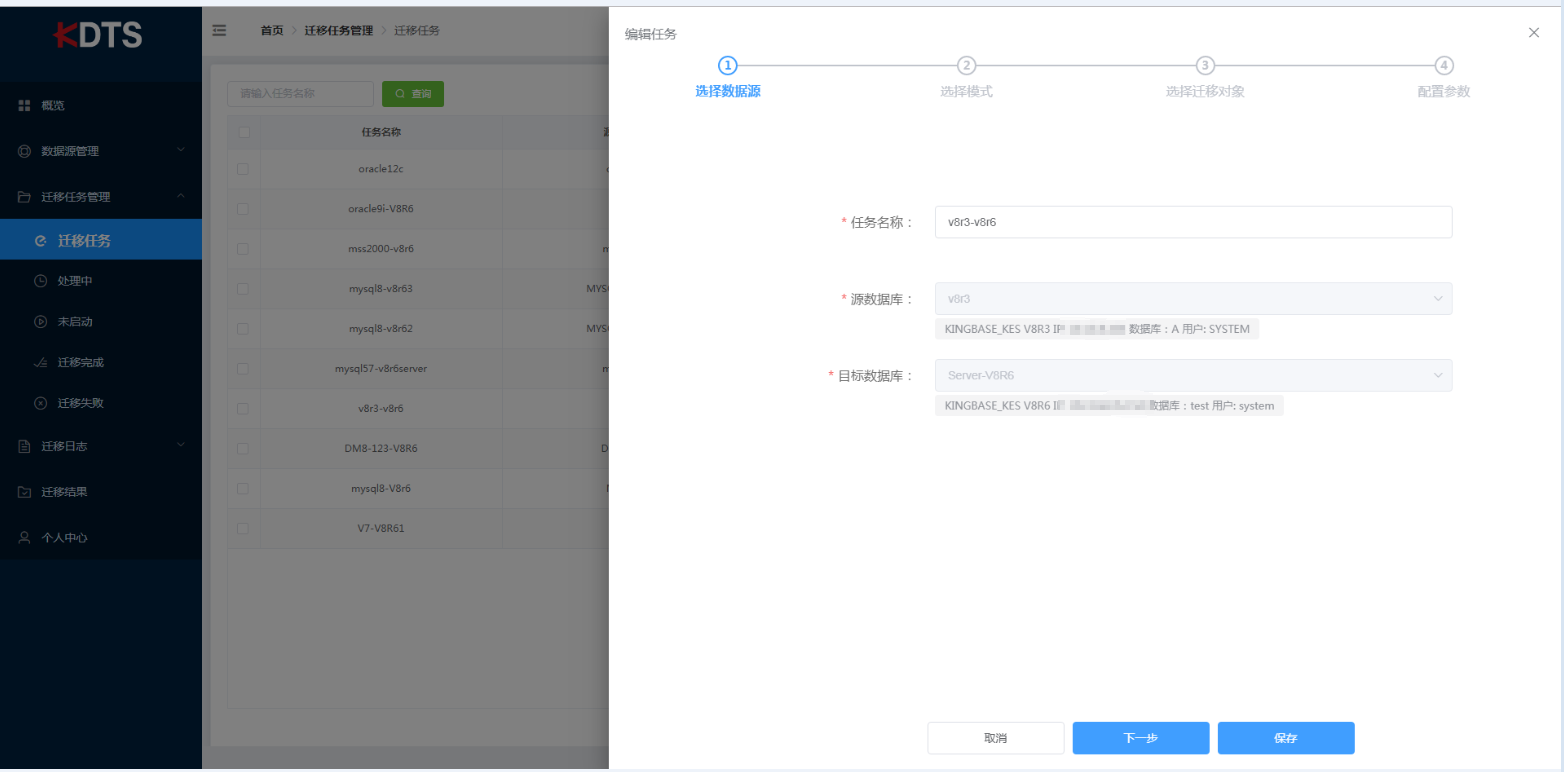The width and height of the screenshot is (1564, 772).
Task: Check the DM8-123-V8R6 row checkbox
Action: [243, 449]
